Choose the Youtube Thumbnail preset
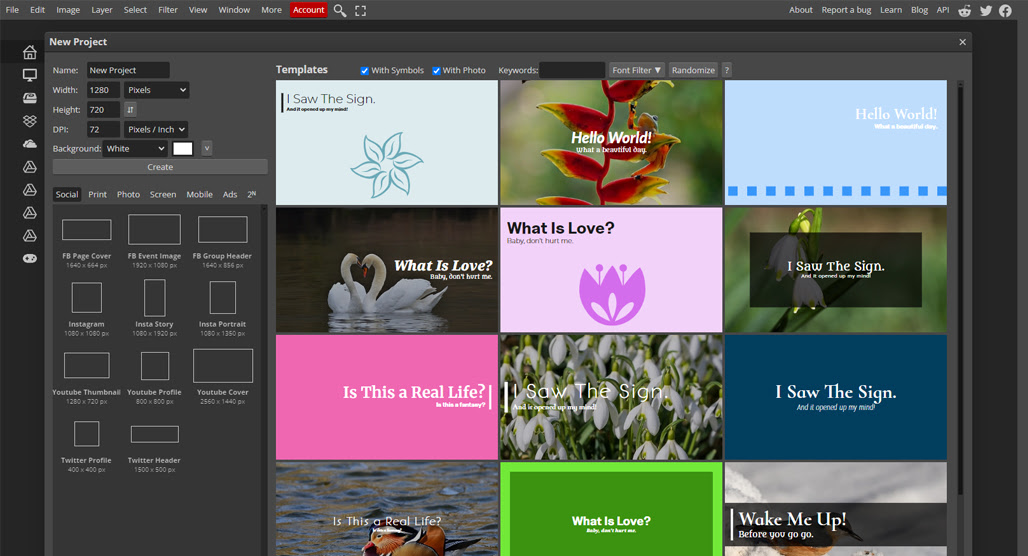The width and height of the screenshot is (1028, 556). 87,378
